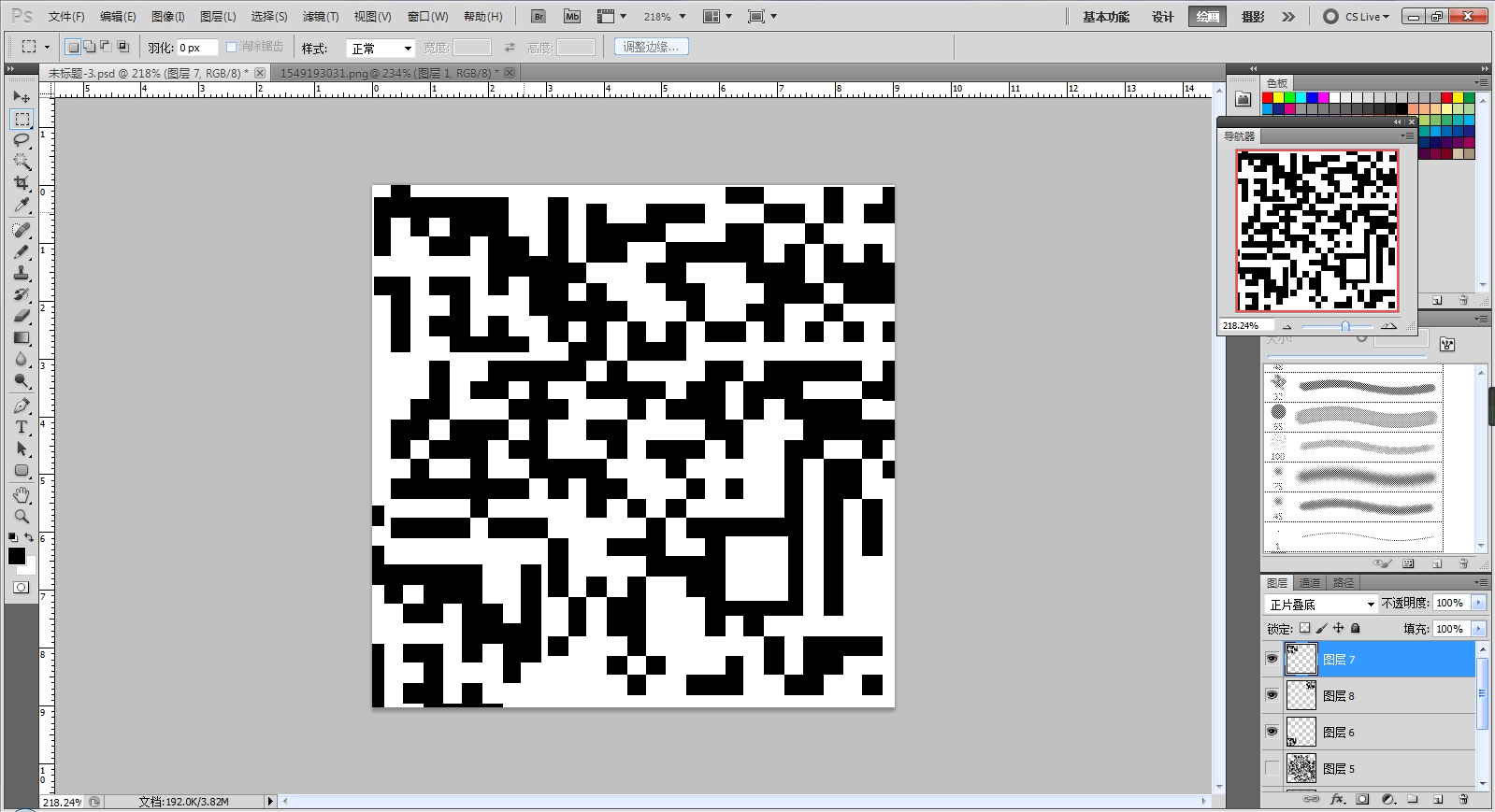Select the Horizontal Type tool
Screen dimensions: 1495x812
point(22,427)
